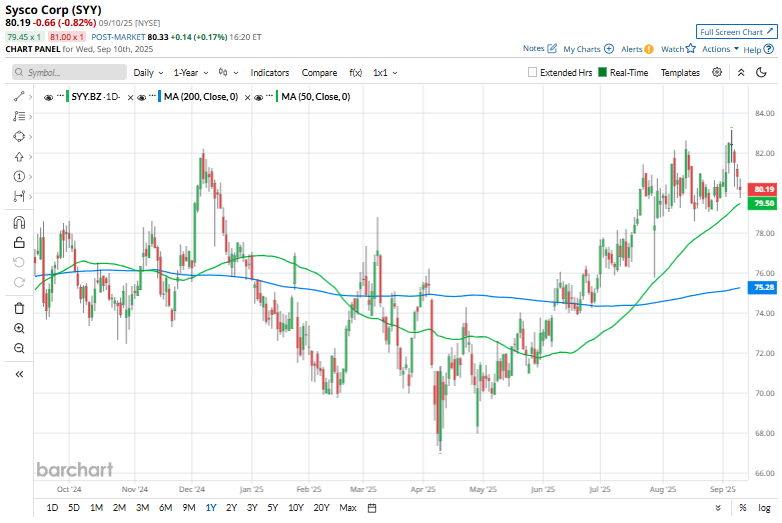This screenshot has width=782, height=523.
Task: Toggle the magnet snap mode
Action: pyautogui.click(x=19, y=222)
